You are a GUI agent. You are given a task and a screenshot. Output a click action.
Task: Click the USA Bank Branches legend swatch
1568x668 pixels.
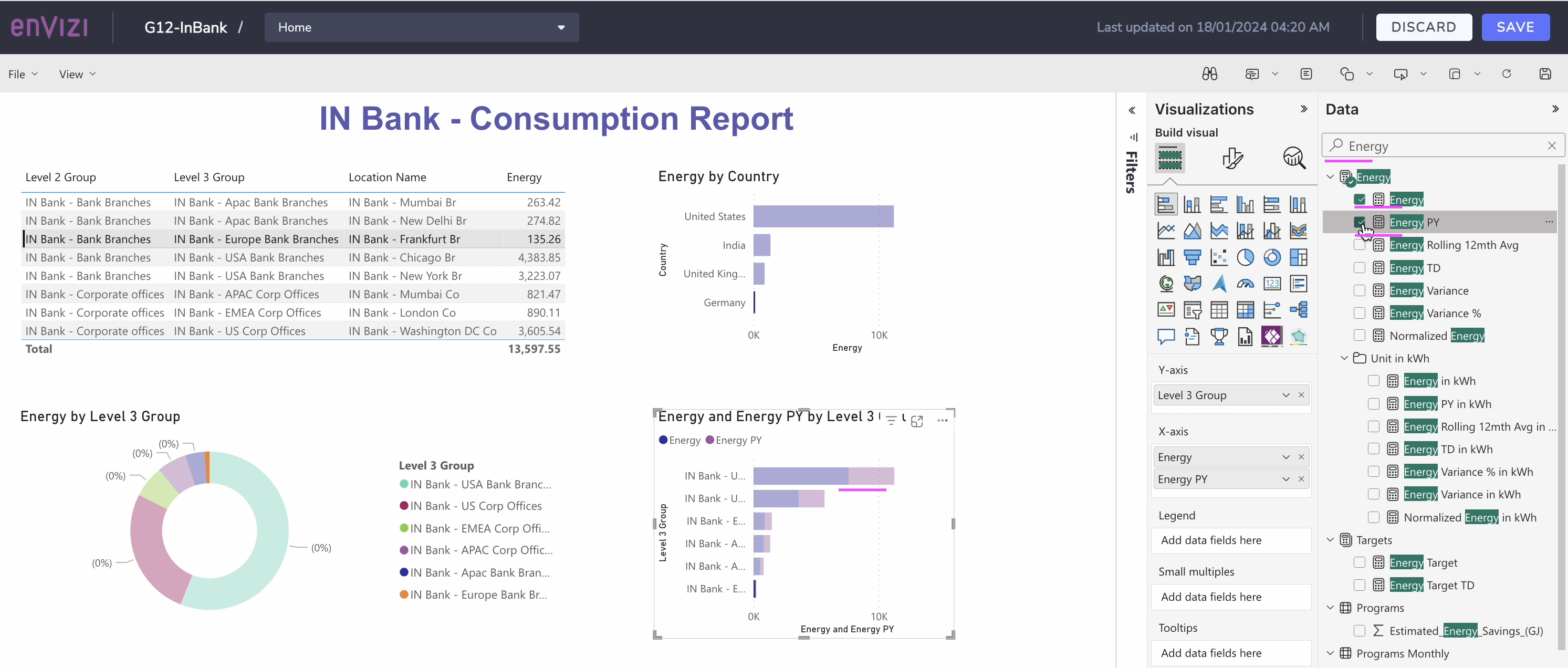click(404, 484)
